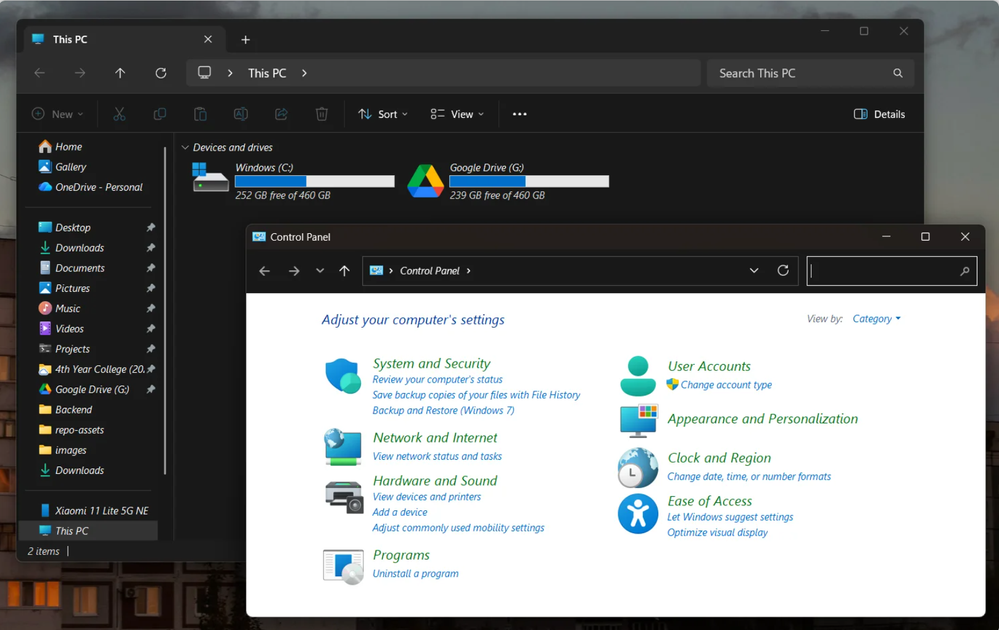Click the Appearance and Personalization monitor icon
Viewport: 999px width, 630px height.
pos(638,420)
